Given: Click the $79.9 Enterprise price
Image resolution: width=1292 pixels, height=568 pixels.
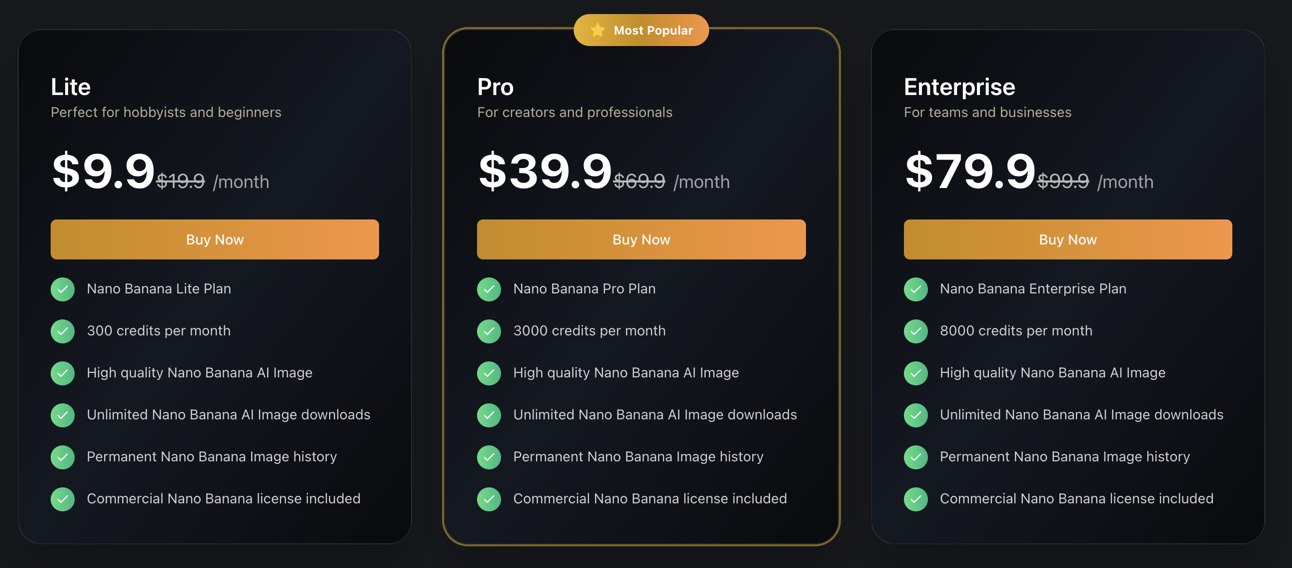Looking at the screenshot, I should 970,171.
